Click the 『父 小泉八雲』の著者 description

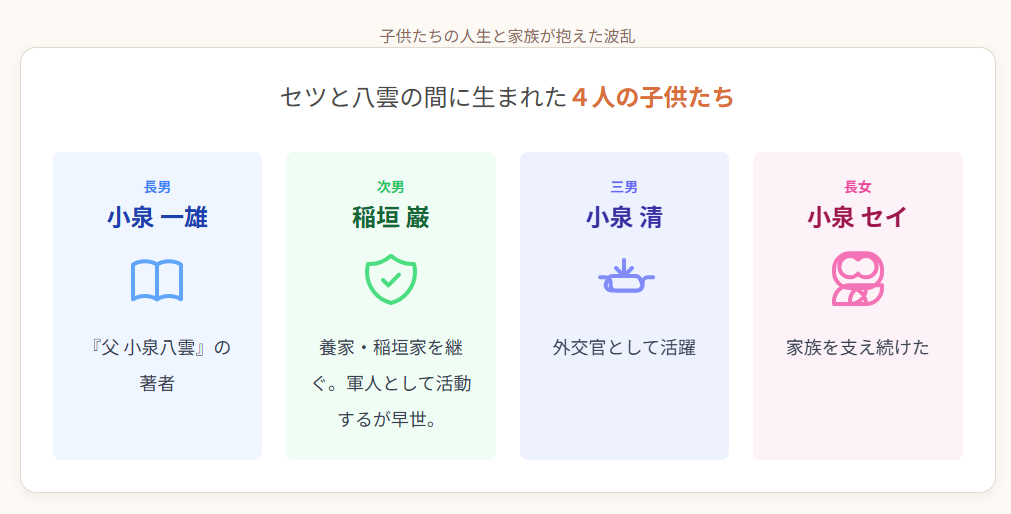(x=157, y=365)
